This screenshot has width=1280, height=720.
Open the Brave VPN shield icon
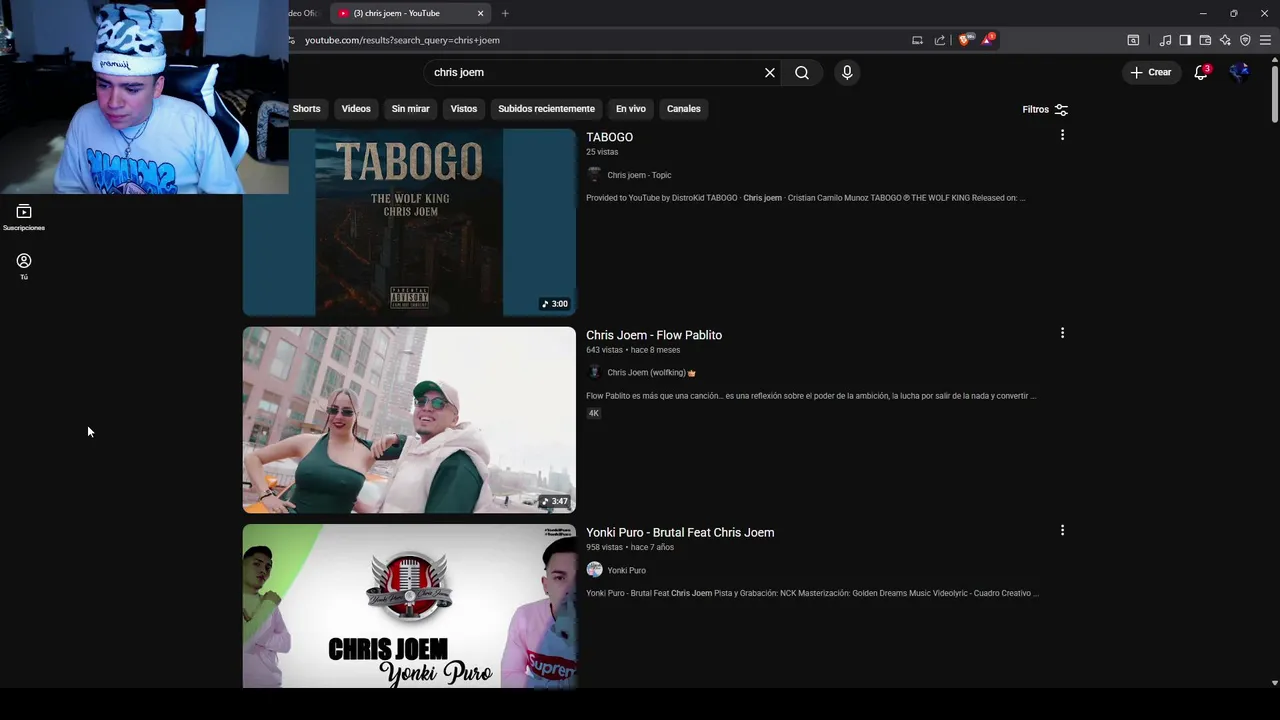[x=1245, y=40]
